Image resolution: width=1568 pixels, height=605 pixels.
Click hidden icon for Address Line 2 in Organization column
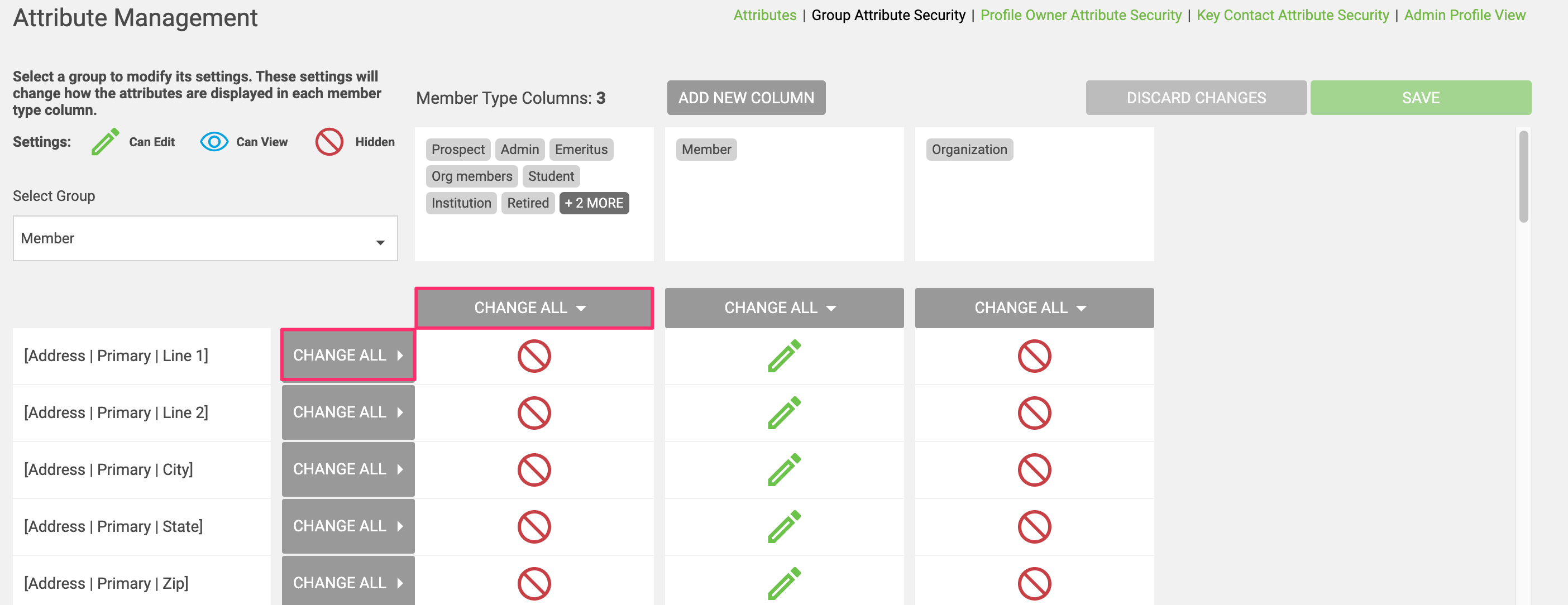(x=1034, y=413)
